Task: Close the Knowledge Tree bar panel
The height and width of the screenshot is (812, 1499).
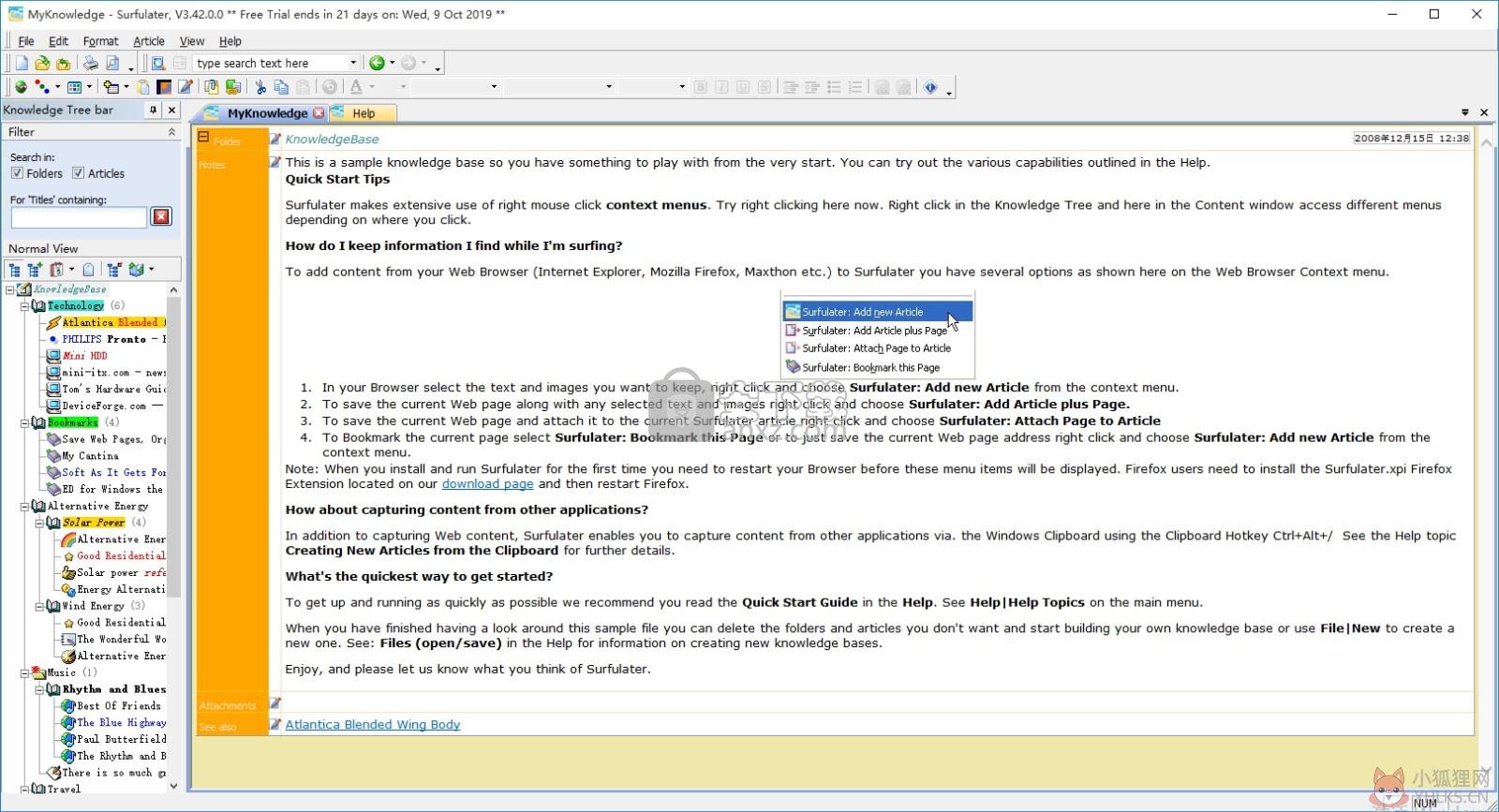Action: (171, 110)
